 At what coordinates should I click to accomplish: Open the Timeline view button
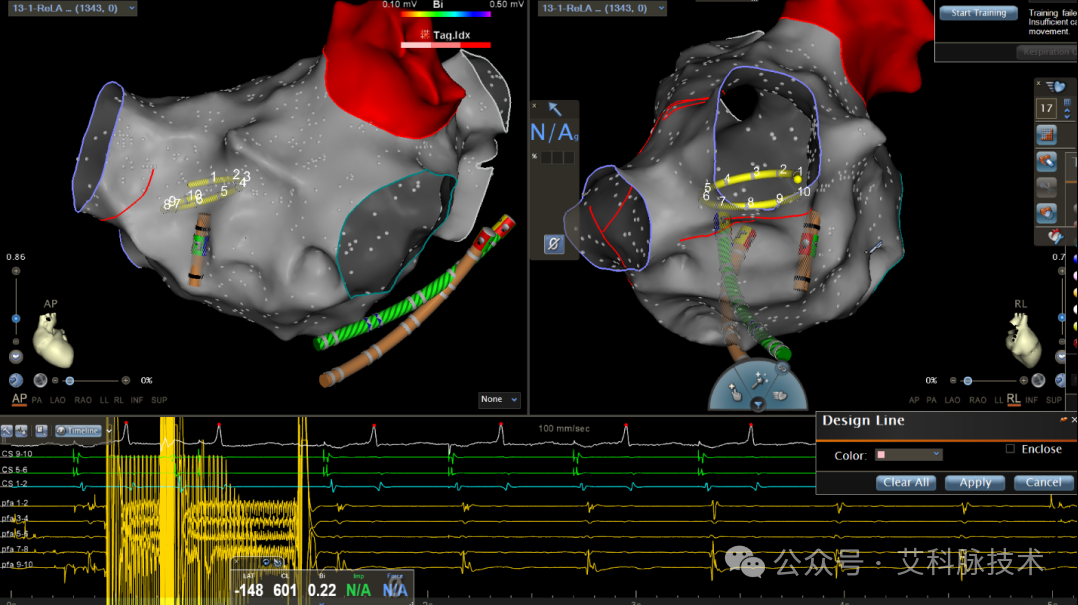[x=78, y=430]
